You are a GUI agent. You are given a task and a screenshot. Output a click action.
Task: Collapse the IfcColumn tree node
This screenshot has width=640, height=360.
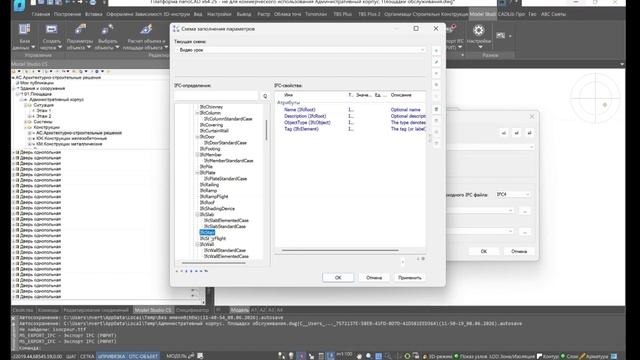click(x=197, y=113)
